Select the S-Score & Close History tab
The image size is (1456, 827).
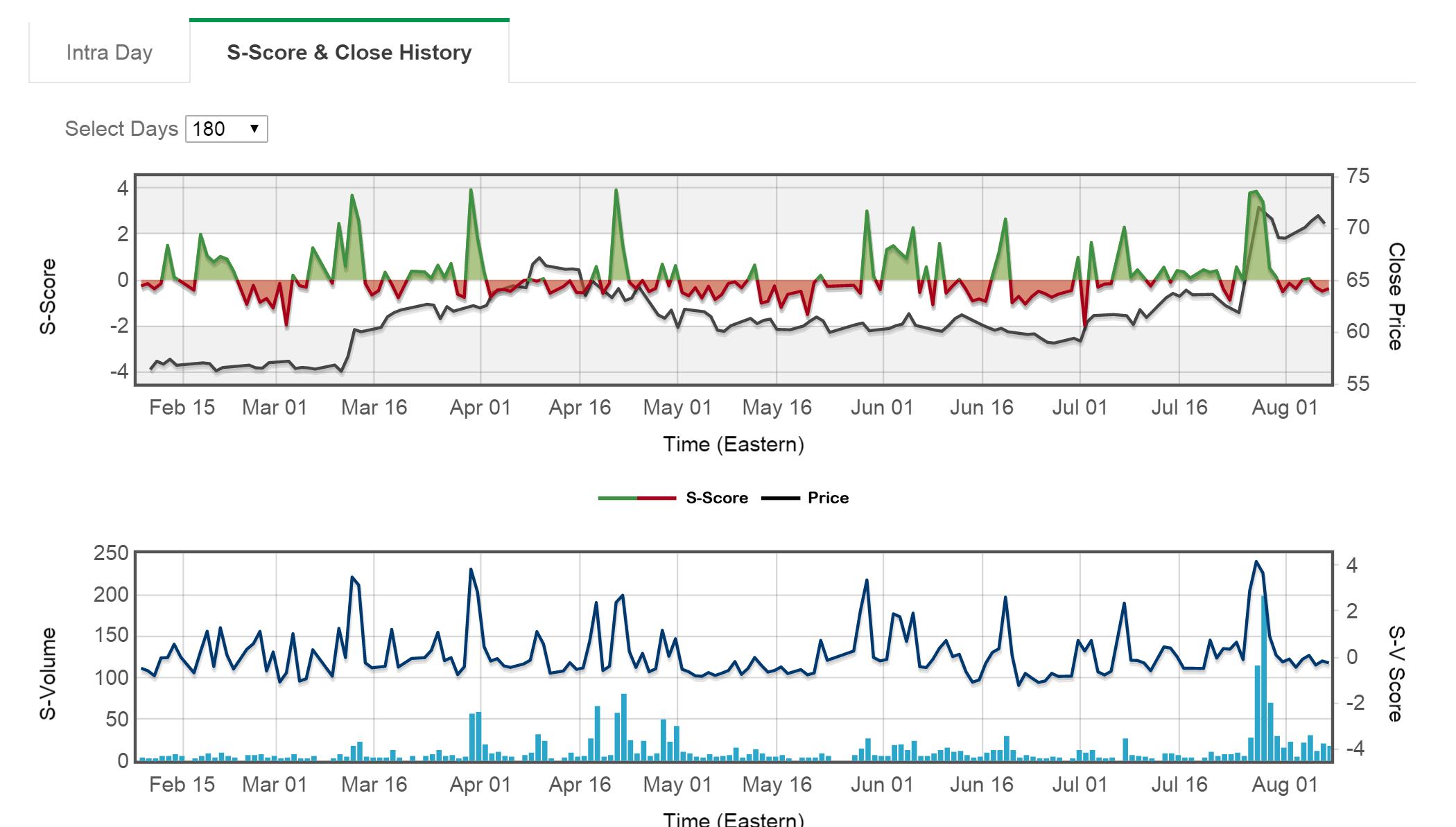(349, 53)
